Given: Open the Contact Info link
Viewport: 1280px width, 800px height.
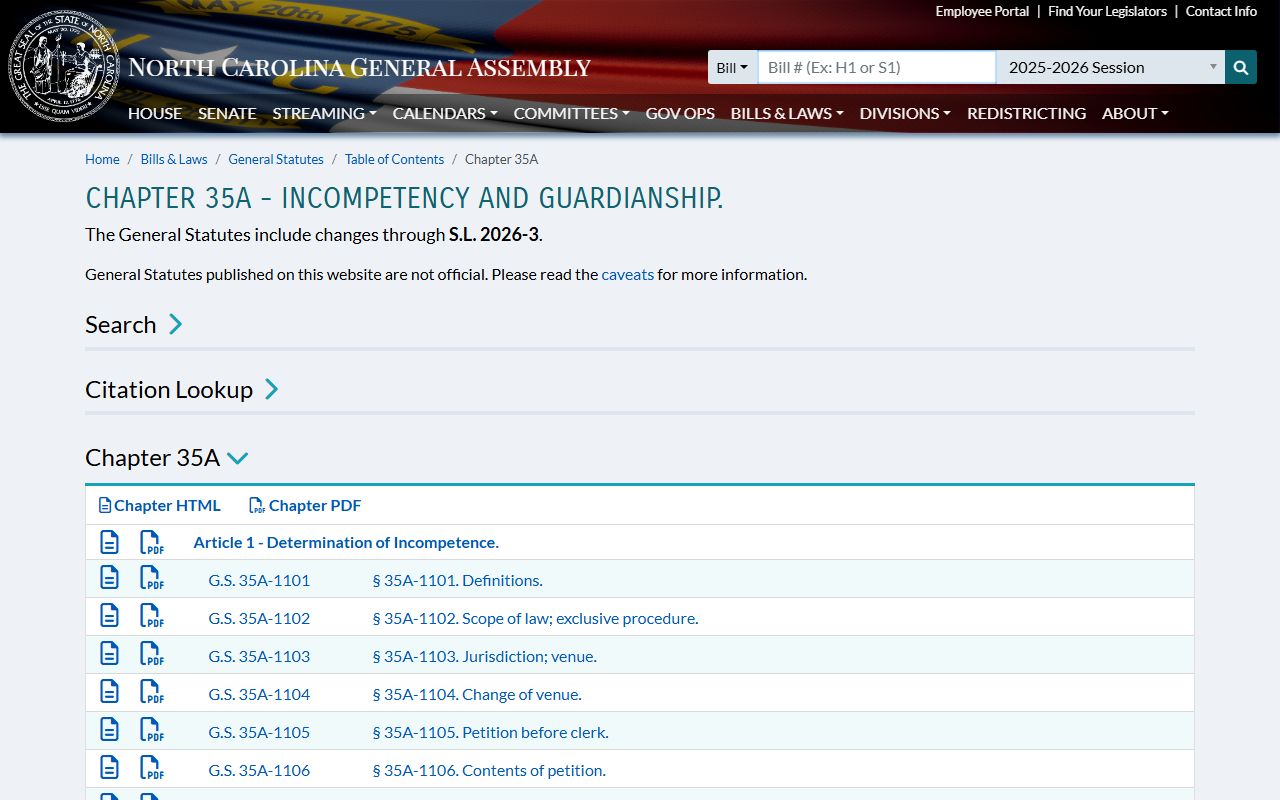Looking at the screenshot, I should coord(1221,11).
